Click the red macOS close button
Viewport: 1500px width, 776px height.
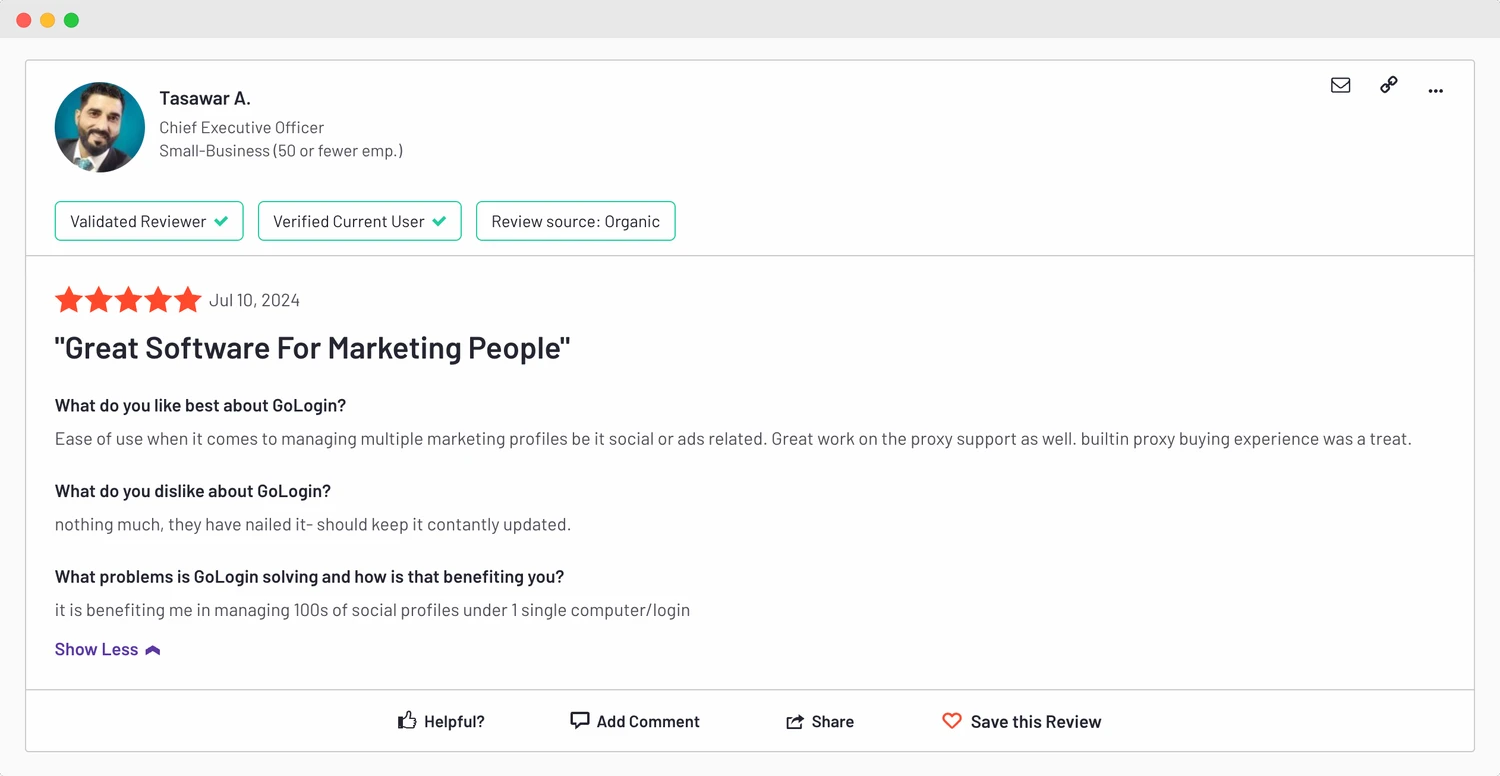click(24, 20)
